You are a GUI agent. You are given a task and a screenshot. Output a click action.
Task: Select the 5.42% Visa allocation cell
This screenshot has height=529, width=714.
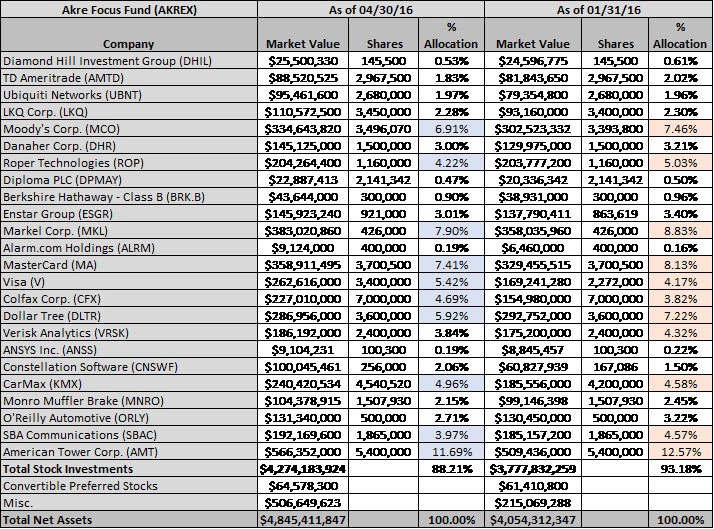(451, 282)
